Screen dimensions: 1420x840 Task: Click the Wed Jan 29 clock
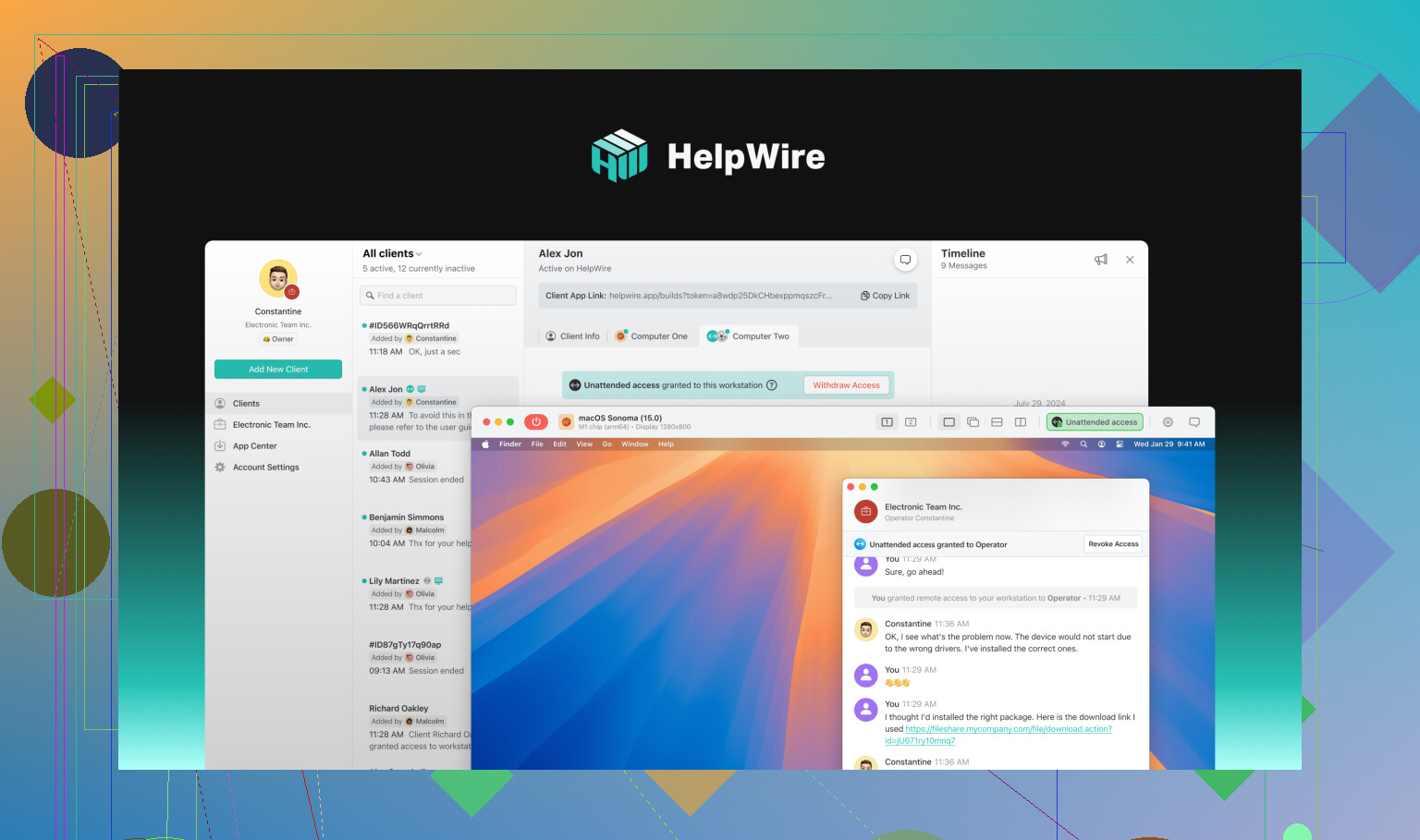click(1169, 444)
